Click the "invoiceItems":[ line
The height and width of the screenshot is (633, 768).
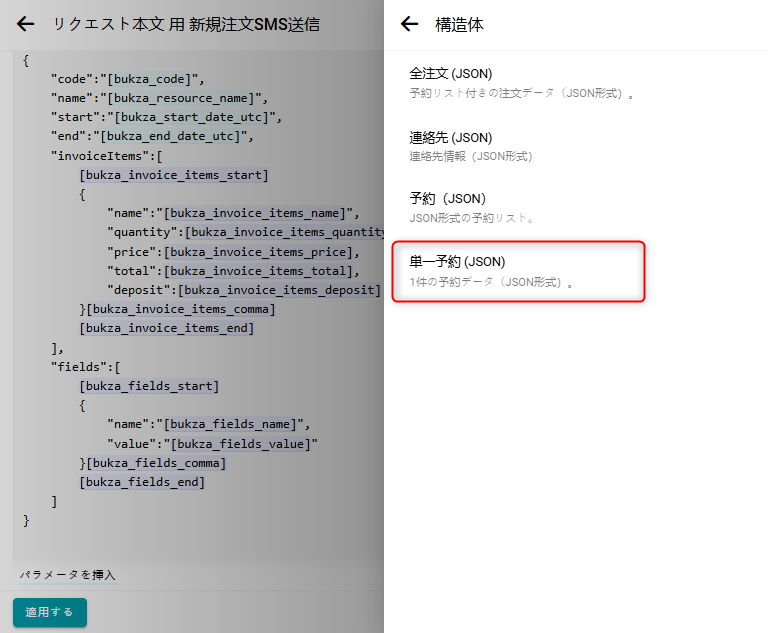pos(106,156)
